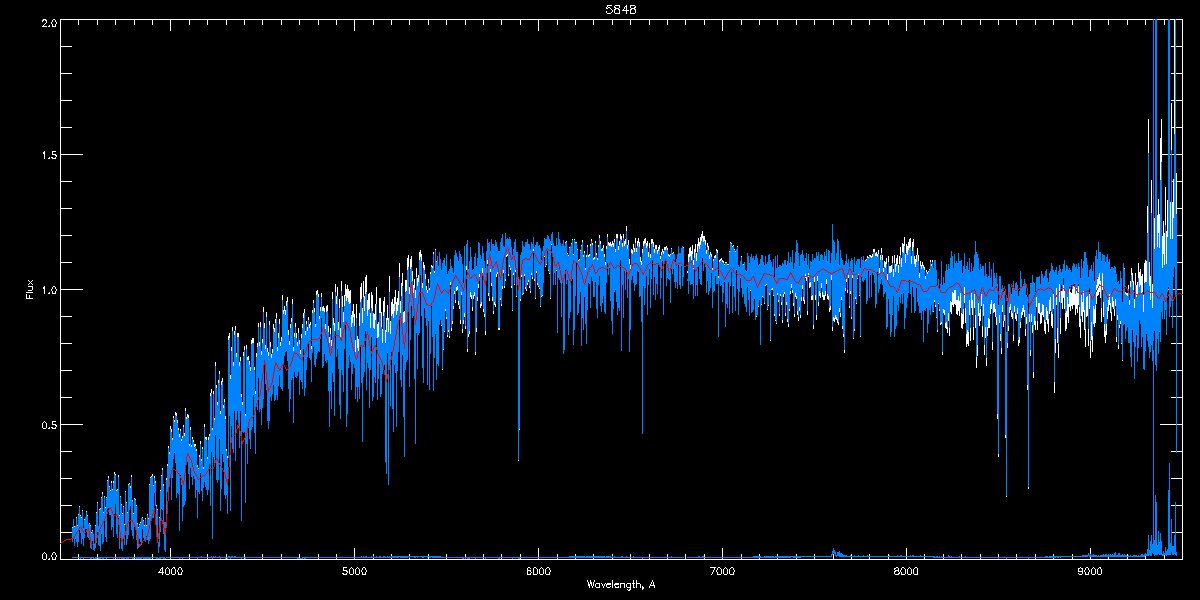Screen dimensions: 1200x600
Task: Click the Wavelength, A x-axis label
Action: click(621, 584)
